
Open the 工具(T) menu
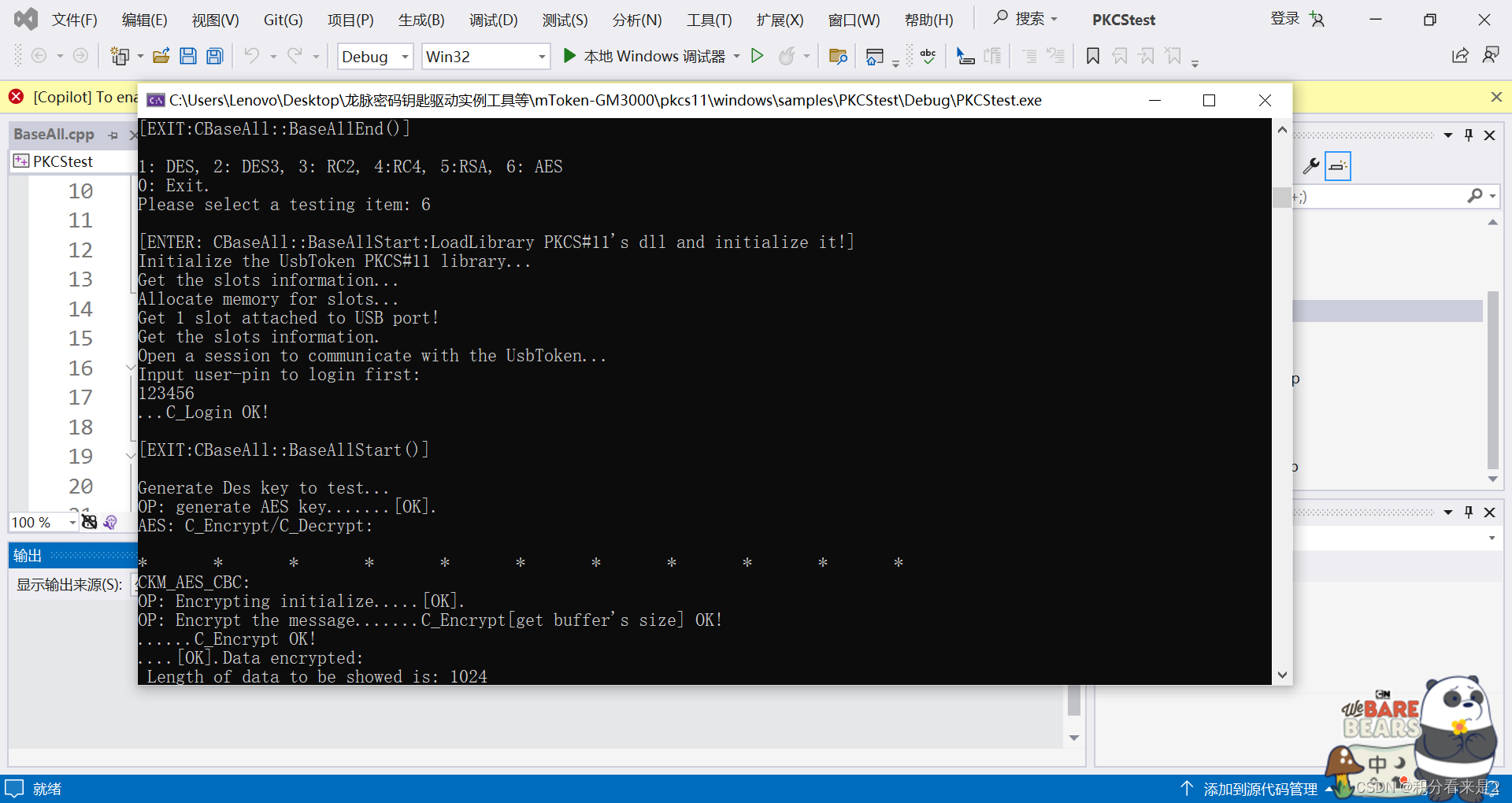(x=710, y=20)
